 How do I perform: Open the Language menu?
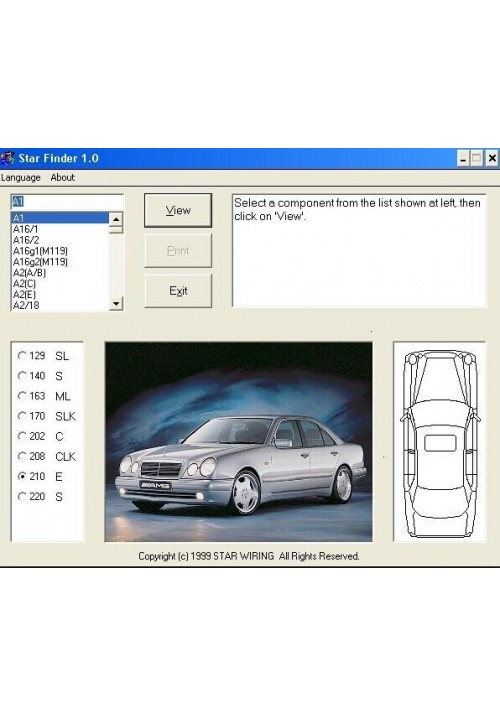(21, 177)
